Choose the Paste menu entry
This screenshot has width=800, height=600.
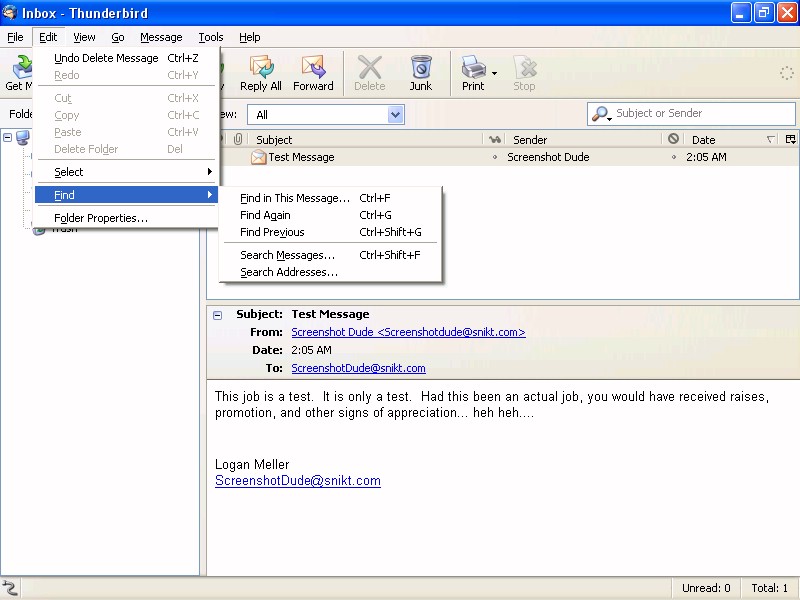coord(128,132)
